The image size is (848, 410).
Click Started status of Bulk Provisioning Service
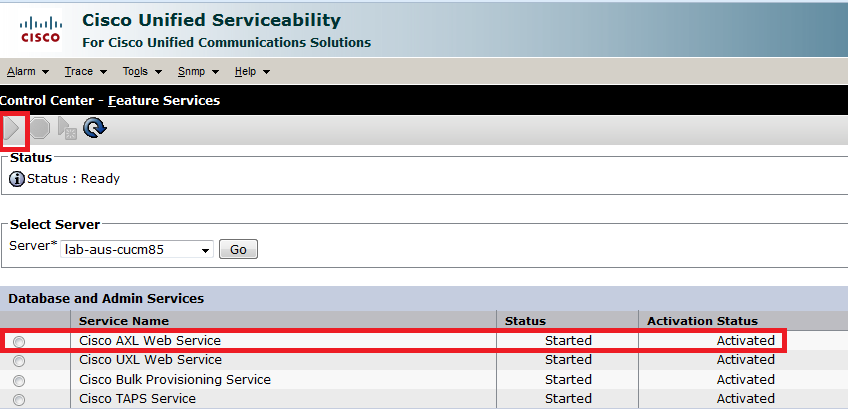(x=568, y=380)
